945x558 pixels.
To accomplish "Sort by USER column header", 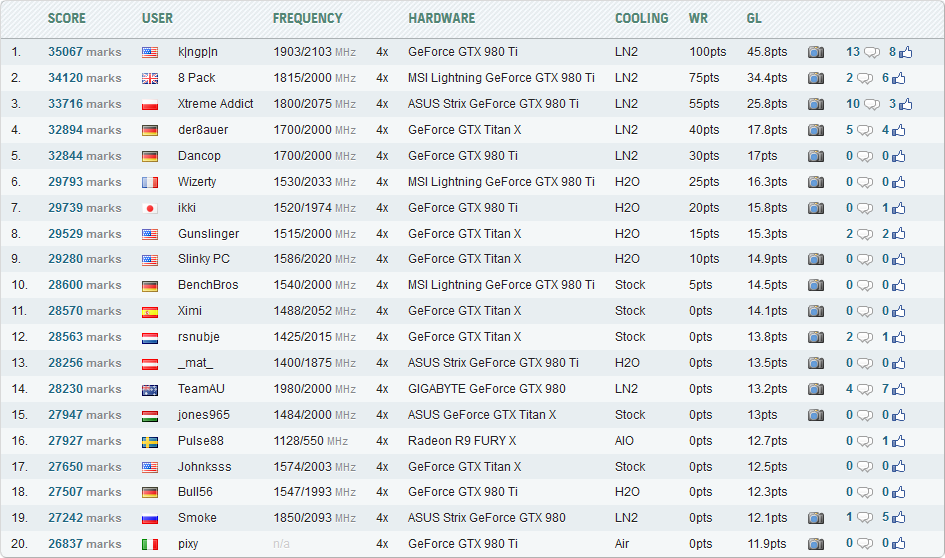I will tap(157, 18).
